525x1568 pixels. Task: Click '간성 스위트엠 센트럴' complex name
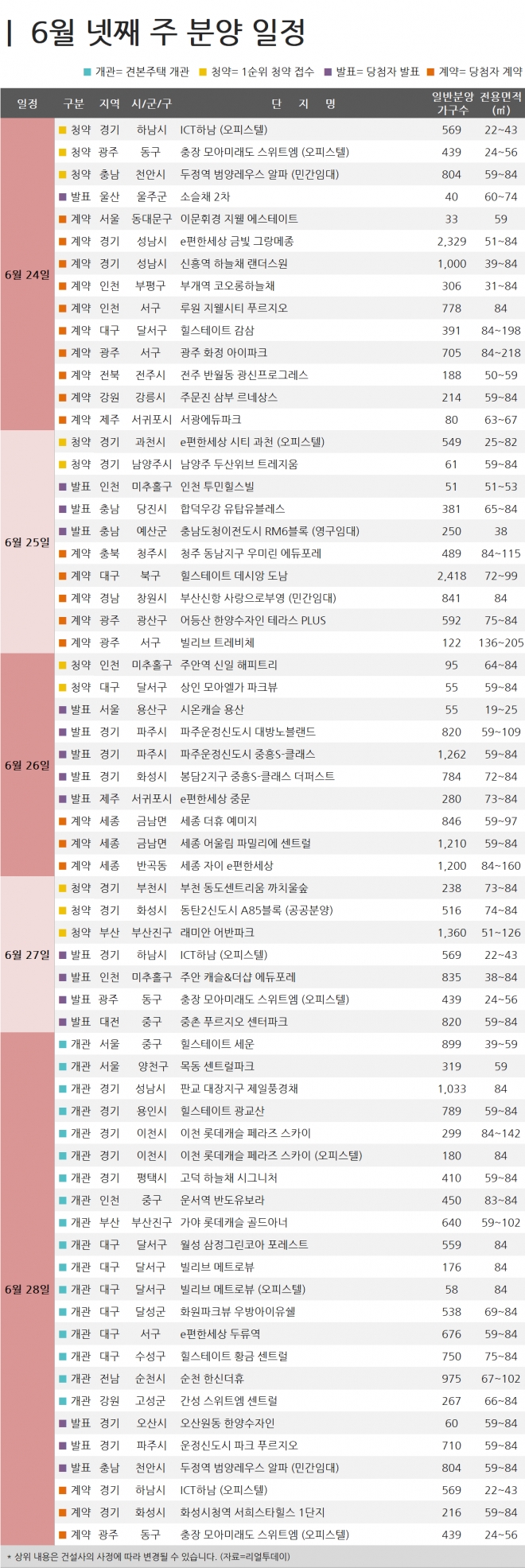(x=229, y=1401)
